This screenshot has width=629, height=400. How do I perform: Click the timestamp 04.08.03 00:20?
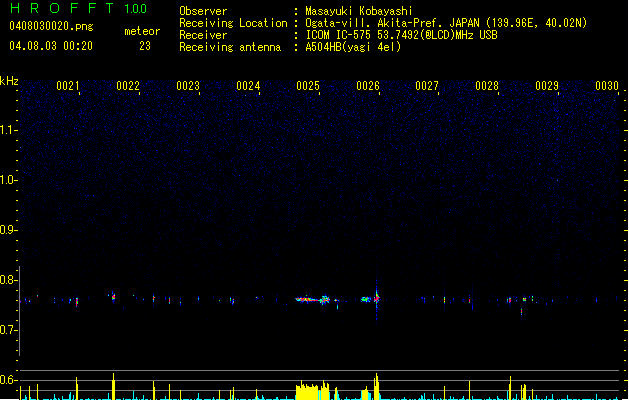click(51, 46)
